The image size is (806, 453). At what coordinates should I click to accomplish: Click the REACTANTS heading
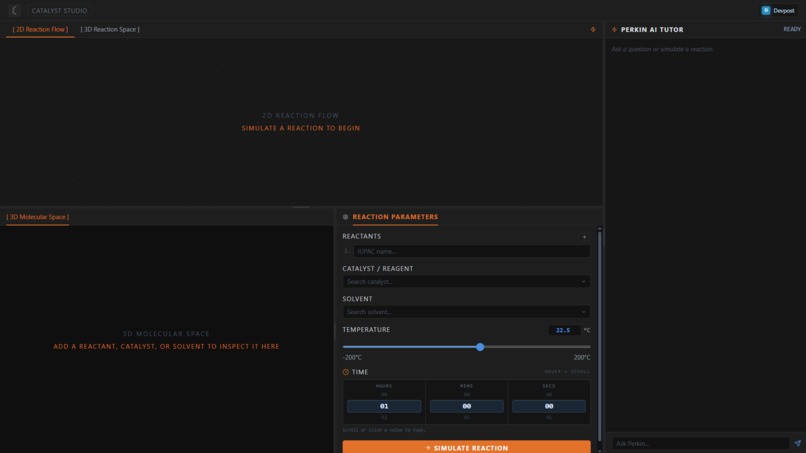pos(361,237)
